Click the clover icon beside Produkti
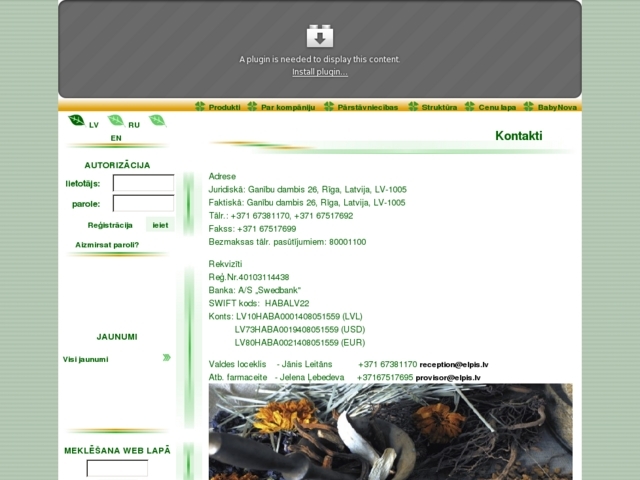This screenshot has width=640, height=480. (x=200, y=106)
